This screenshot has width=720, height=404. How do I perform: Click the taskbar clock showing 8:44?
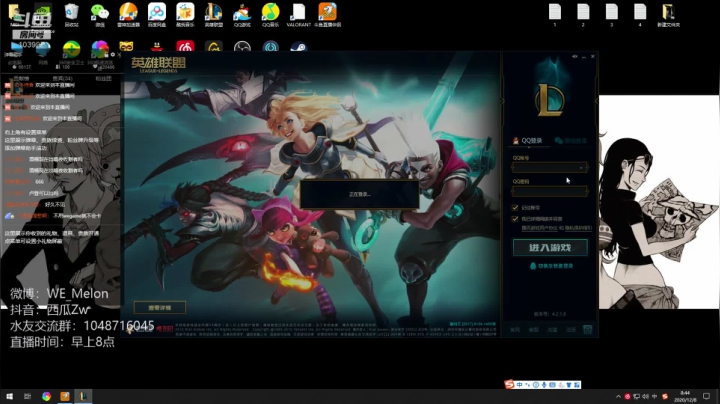pos(685,396)
